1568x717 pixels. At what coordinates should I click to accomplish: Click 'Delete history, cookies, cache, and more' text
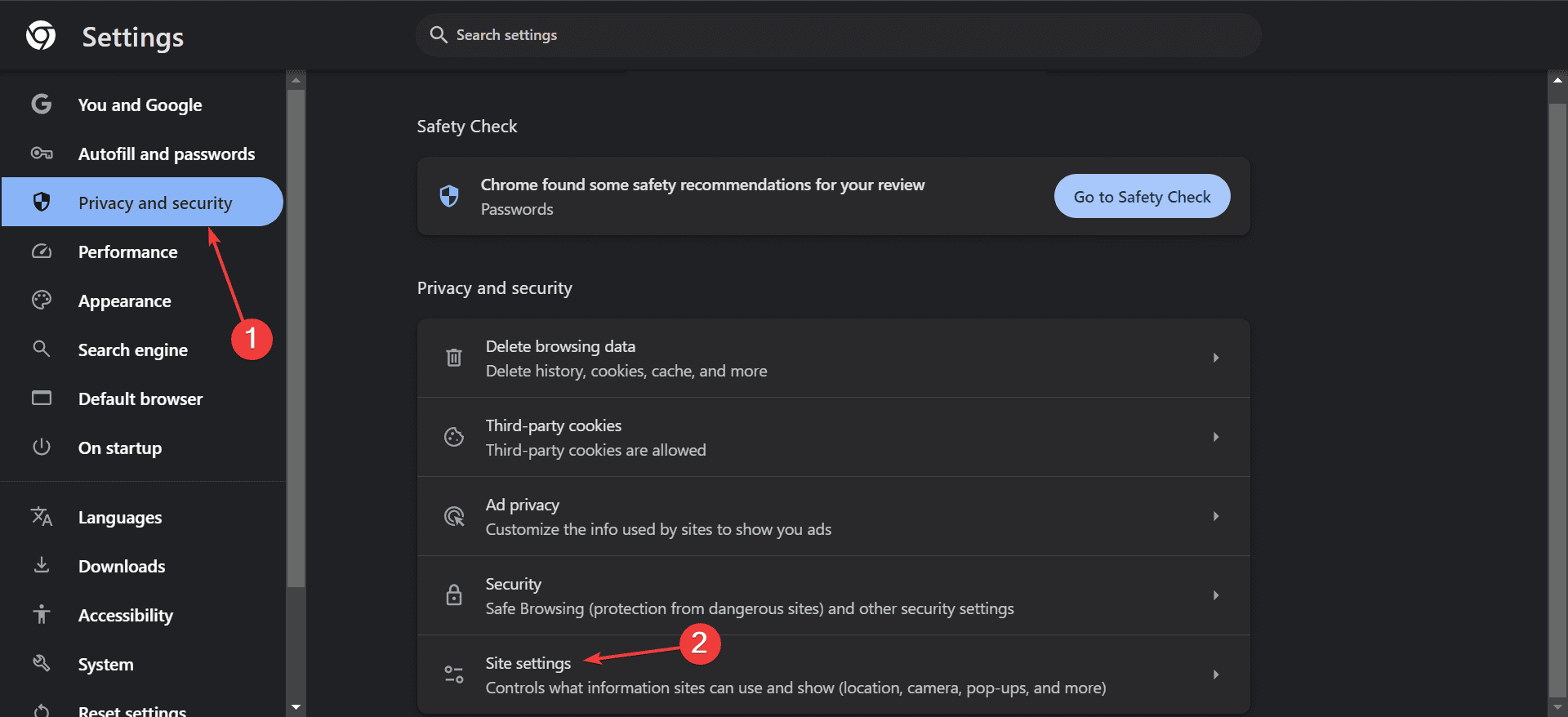(626, 371)
